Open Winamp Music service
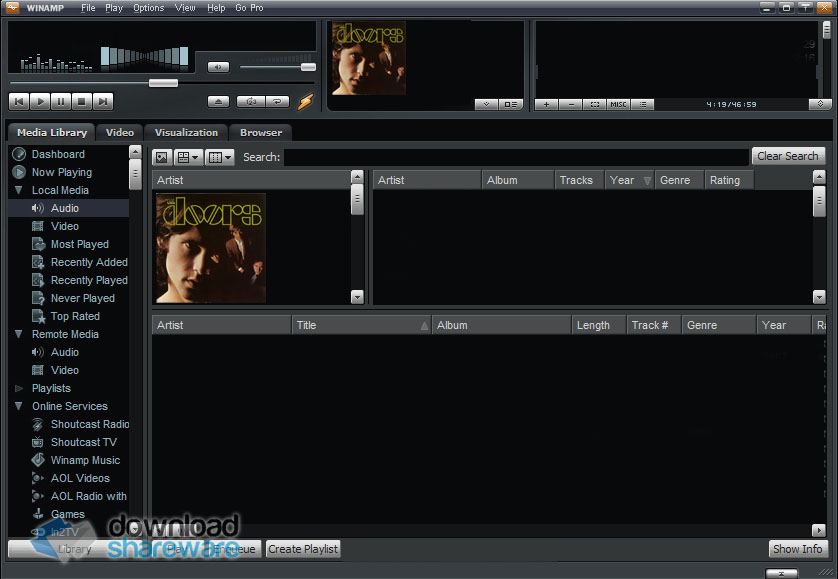The width and height of the screenshot is (838, 579). tap(85, 460)
